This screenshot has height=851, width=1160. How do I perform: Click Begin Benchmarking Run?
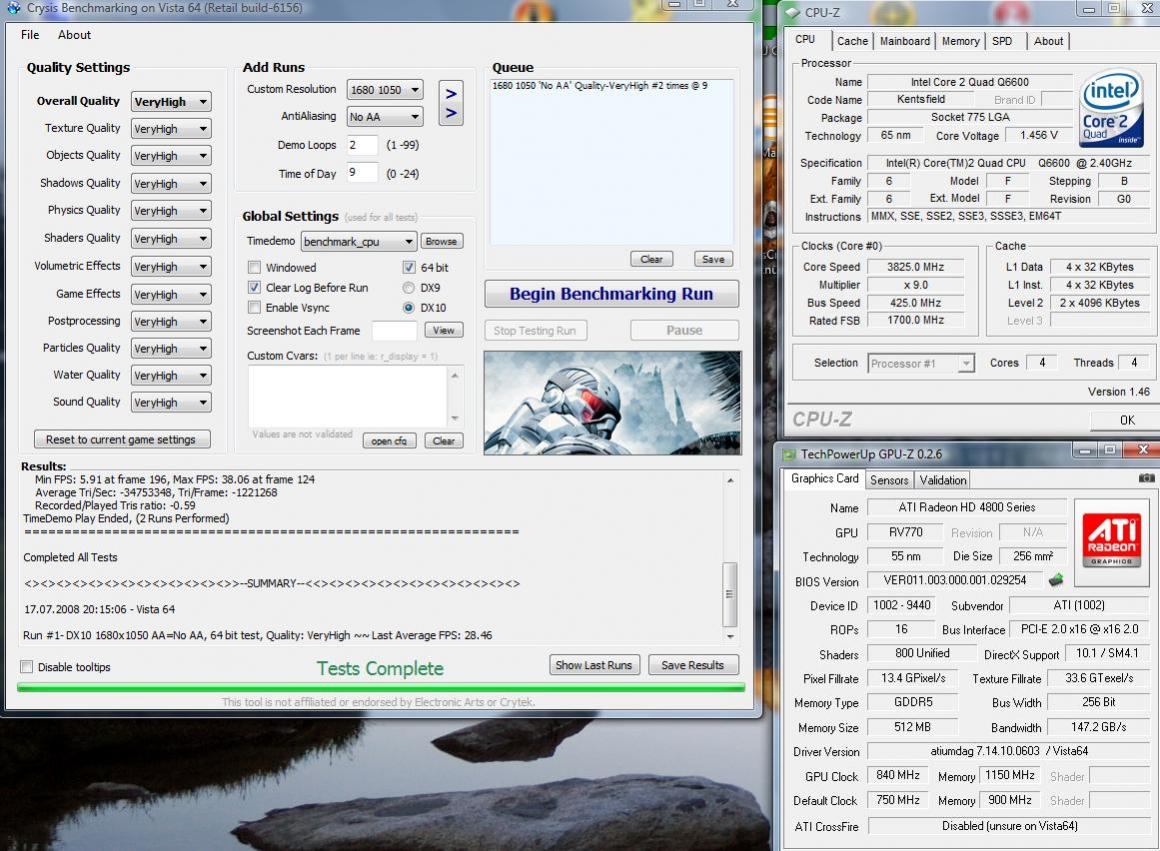611,294
